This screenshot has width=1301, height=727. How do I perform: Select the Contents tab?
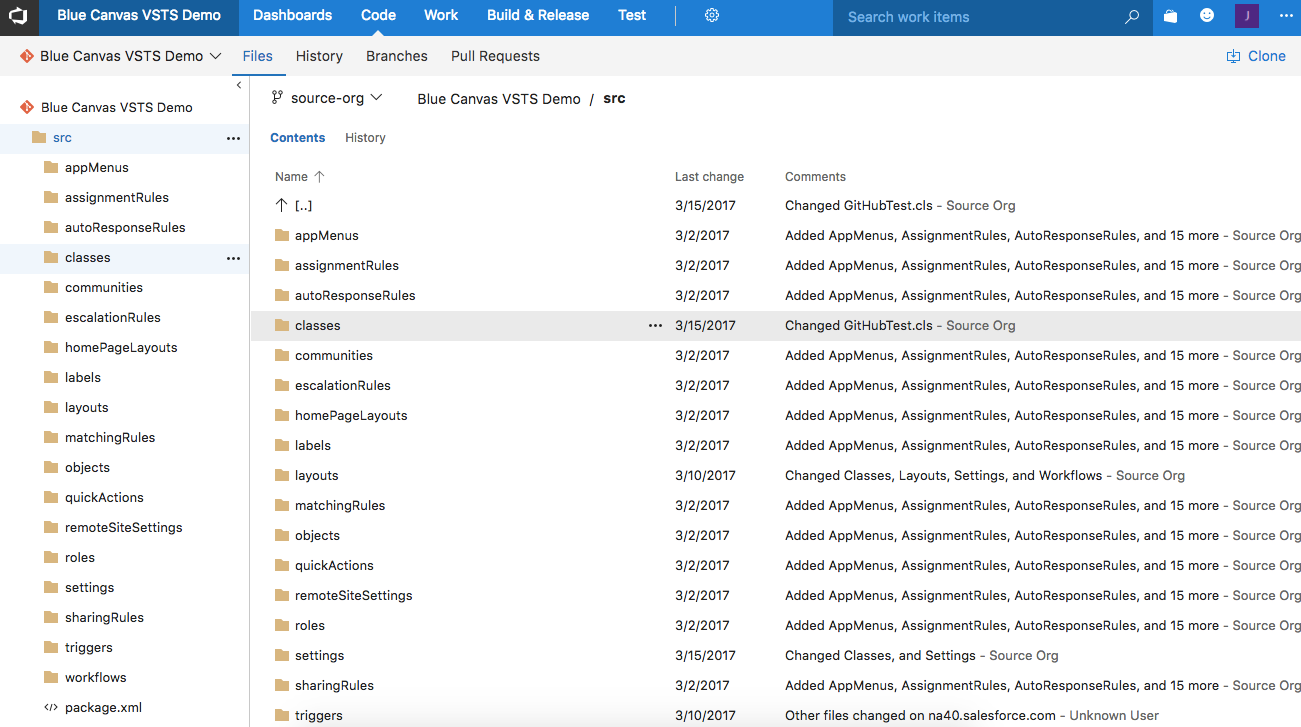tap(298, 138)
